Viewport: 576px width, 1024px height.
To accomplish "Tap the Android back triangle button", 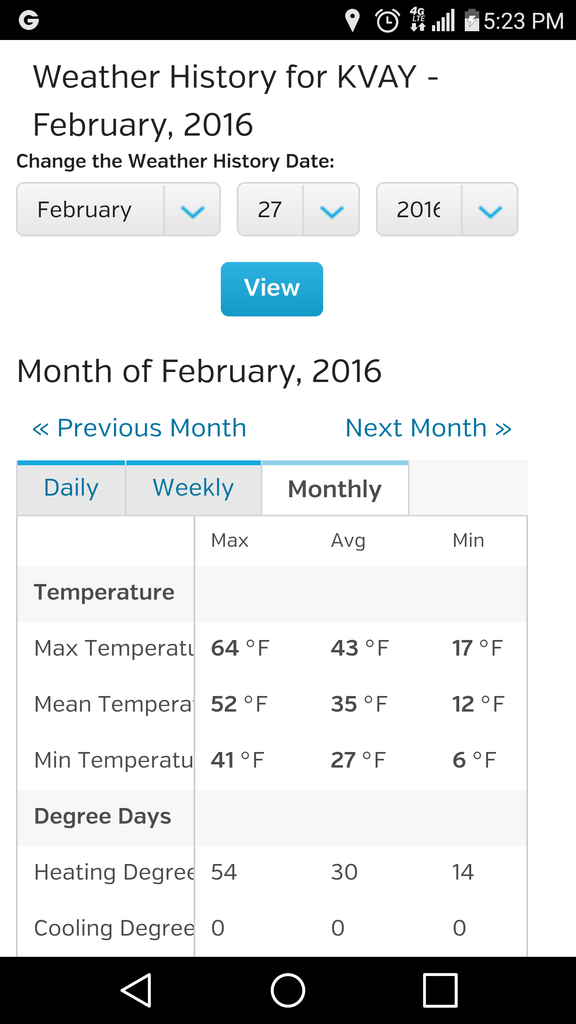I will (137, 990).
